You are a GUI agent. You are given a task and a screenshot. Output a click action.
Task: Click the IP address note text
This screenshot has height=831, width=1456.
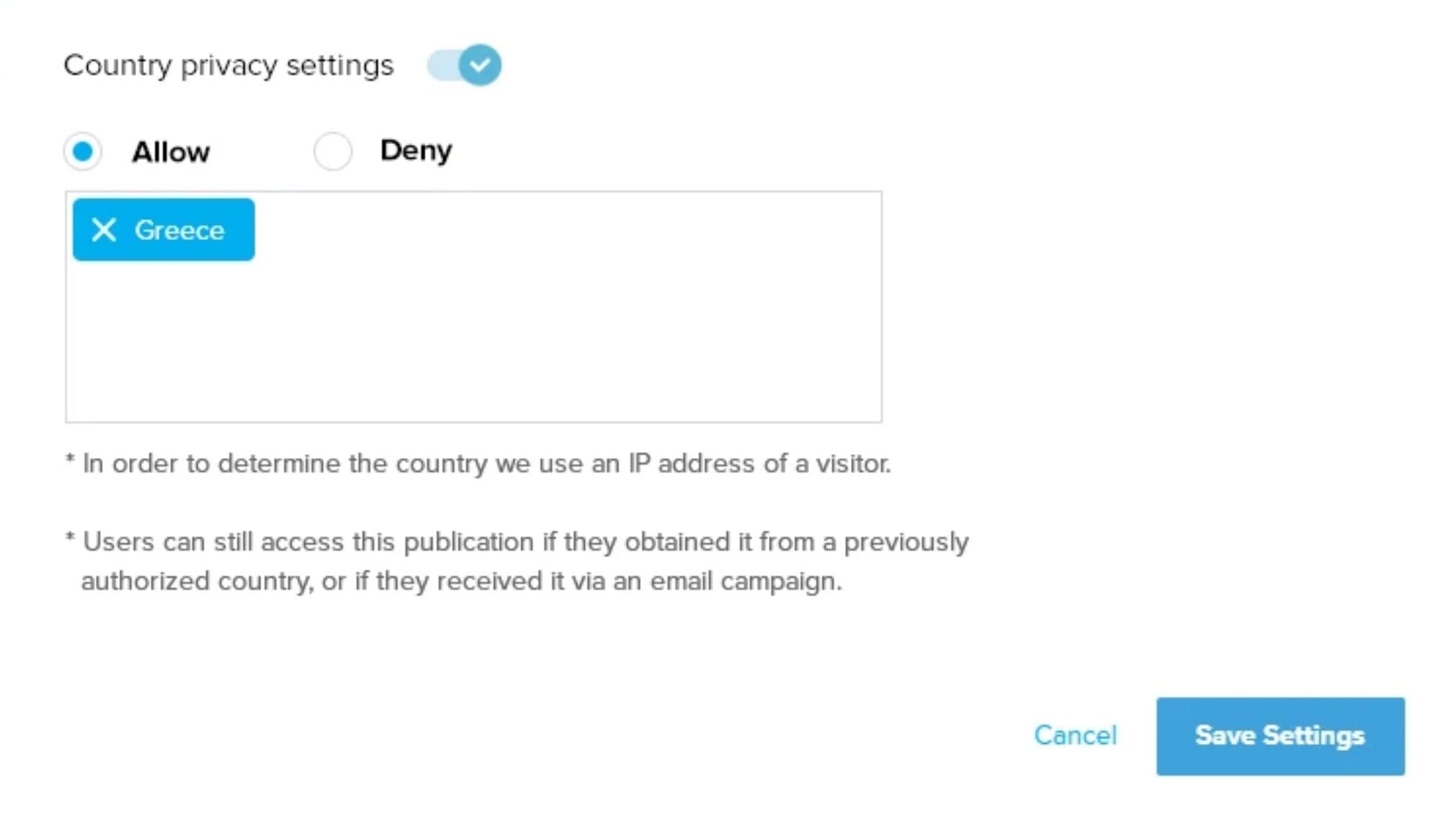(x=486, y=463)
